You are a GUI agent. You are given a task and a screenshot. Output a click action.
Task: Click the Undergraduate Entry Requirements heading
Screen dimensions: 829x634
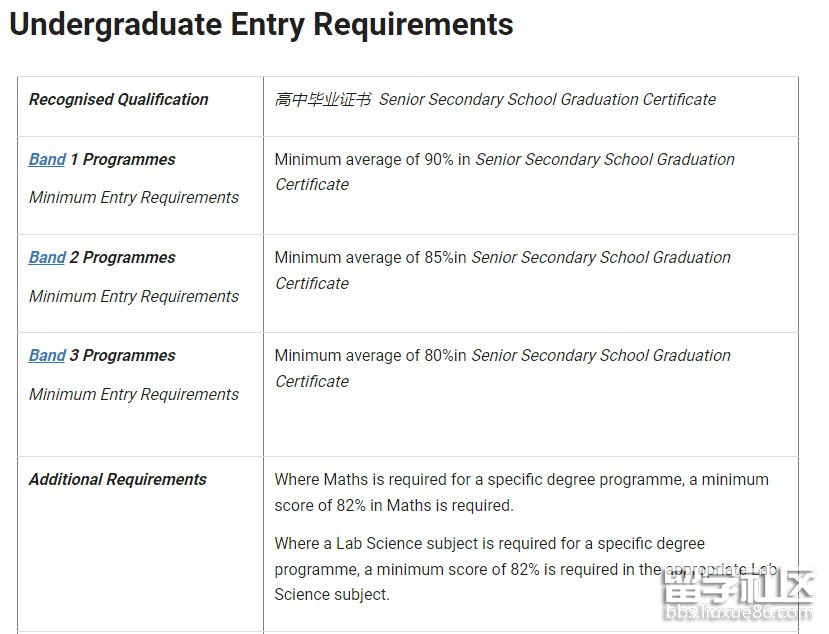tap(261, 24)
